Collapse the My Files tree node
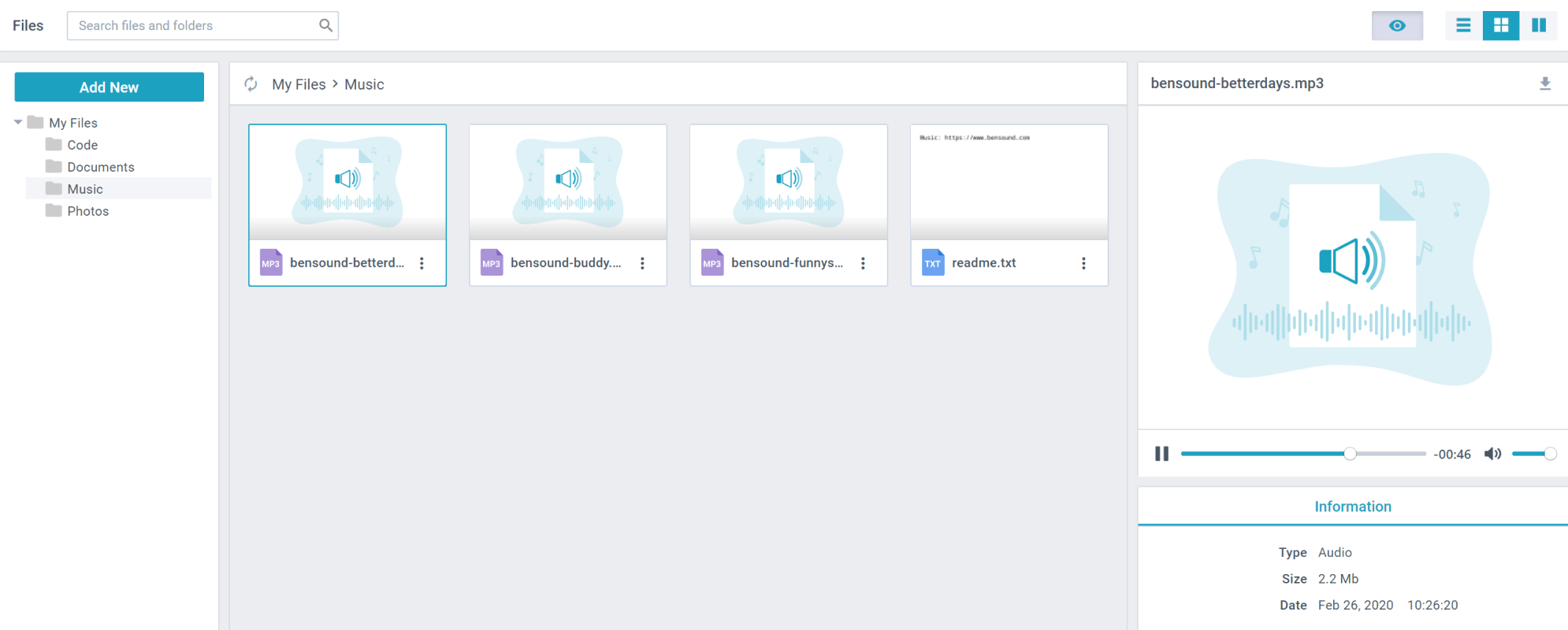1568x630 pixels. [18, 123]
